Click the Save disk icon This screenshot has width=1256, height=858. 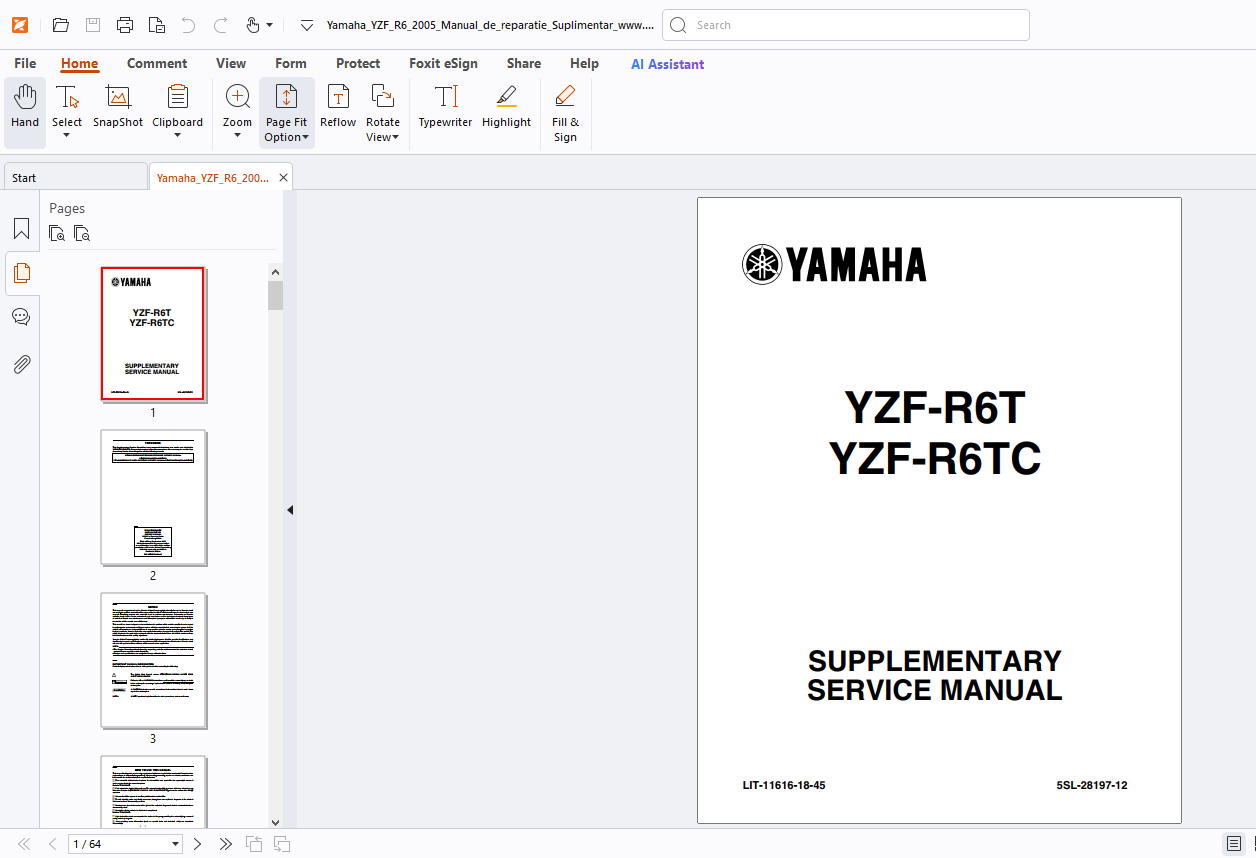[x=93, y=25]
